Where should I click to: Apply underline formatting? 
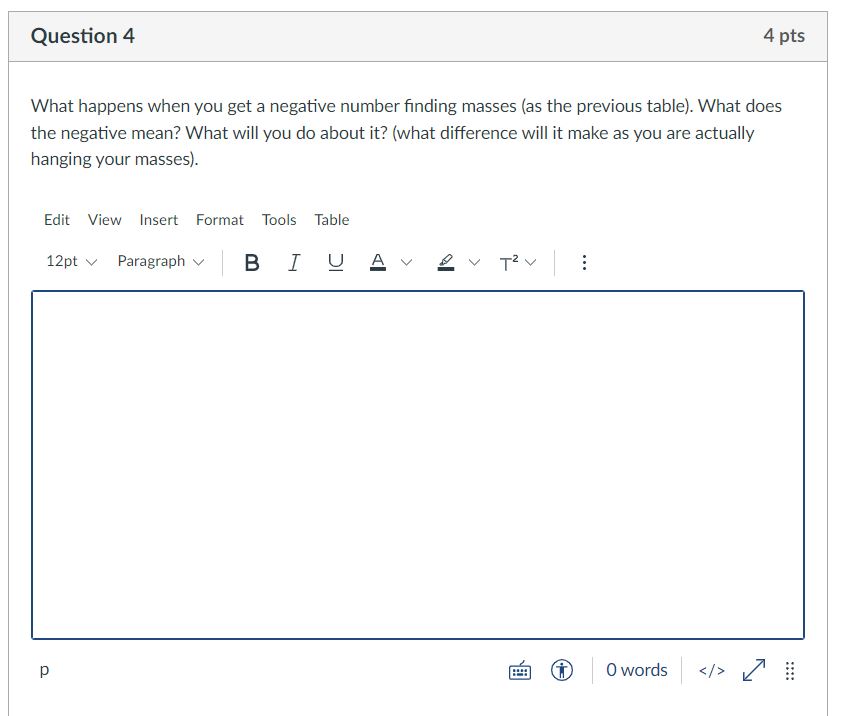pos(335,262)
